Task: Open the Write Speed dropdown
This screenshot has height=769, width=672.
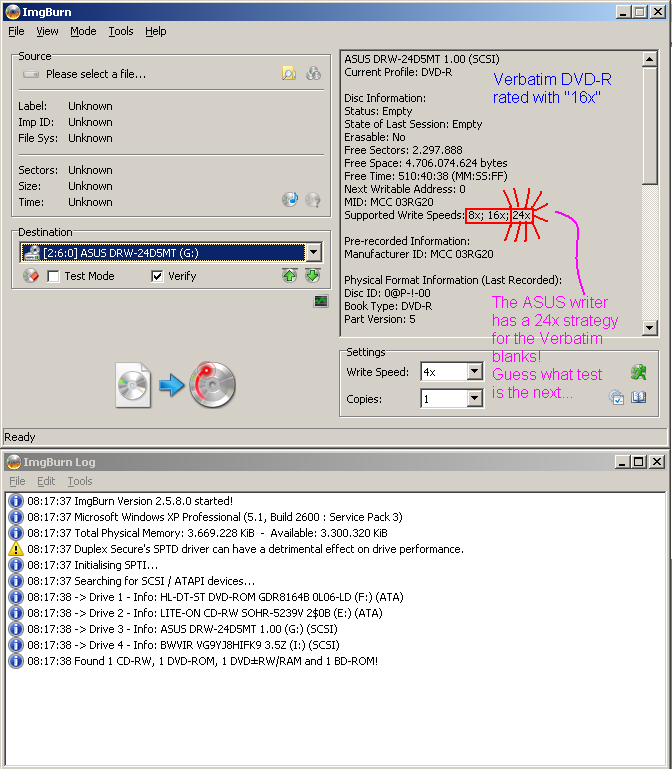Action: [474, 371]
